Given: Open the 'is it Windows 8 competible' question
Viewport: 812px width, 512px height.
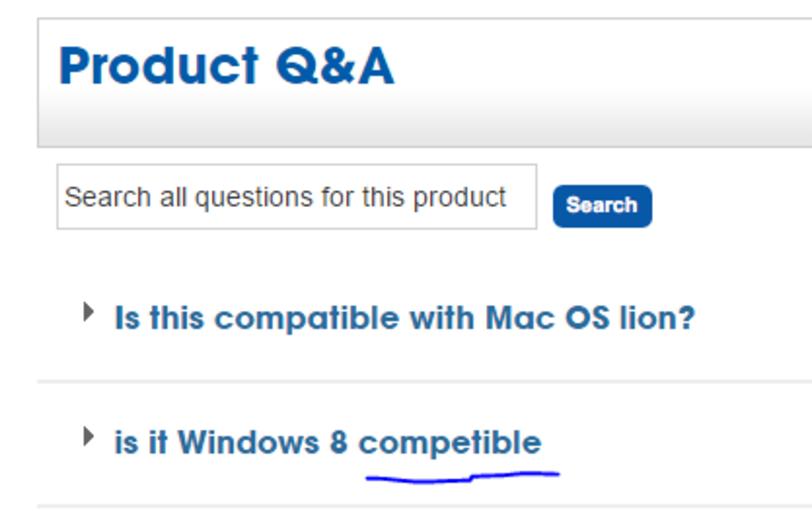Looking at the screenshot, I should click(x=328, y=442).
